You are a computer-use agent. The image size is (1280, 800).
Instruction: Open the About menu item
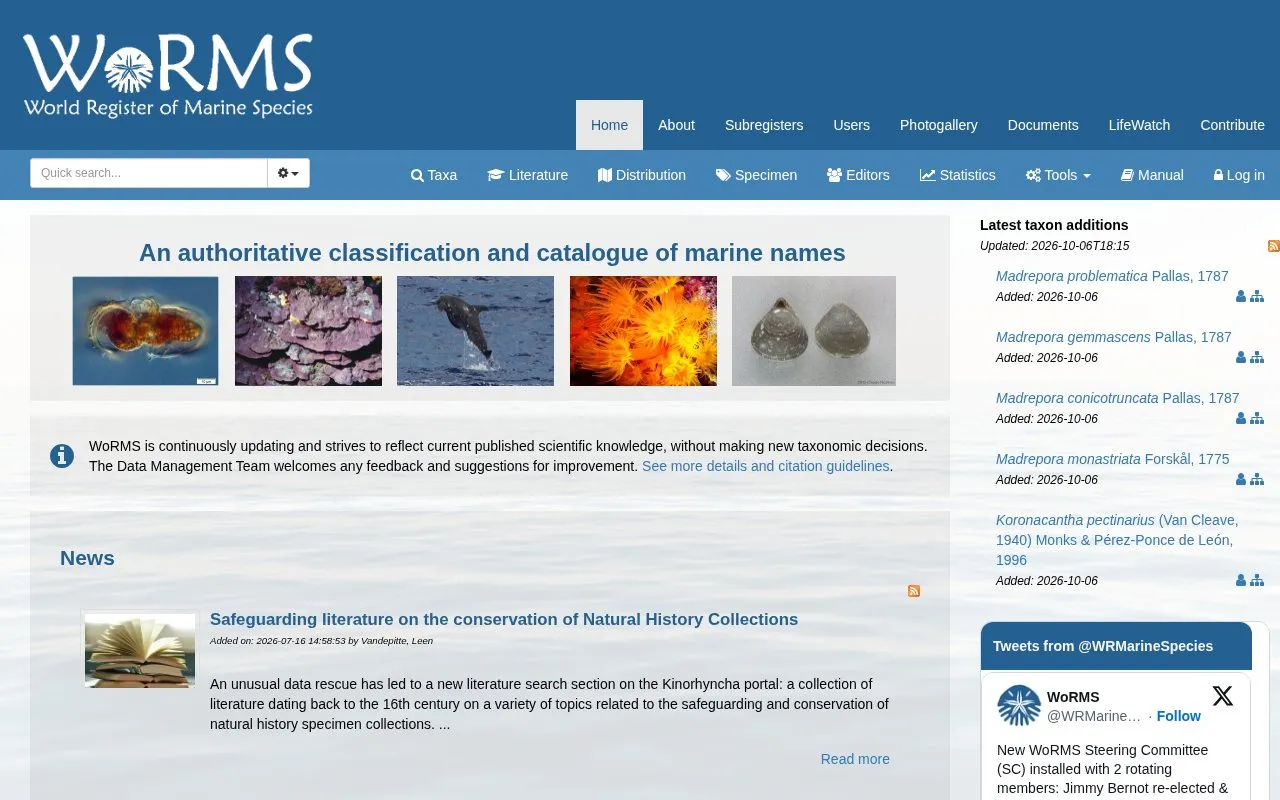676,125
